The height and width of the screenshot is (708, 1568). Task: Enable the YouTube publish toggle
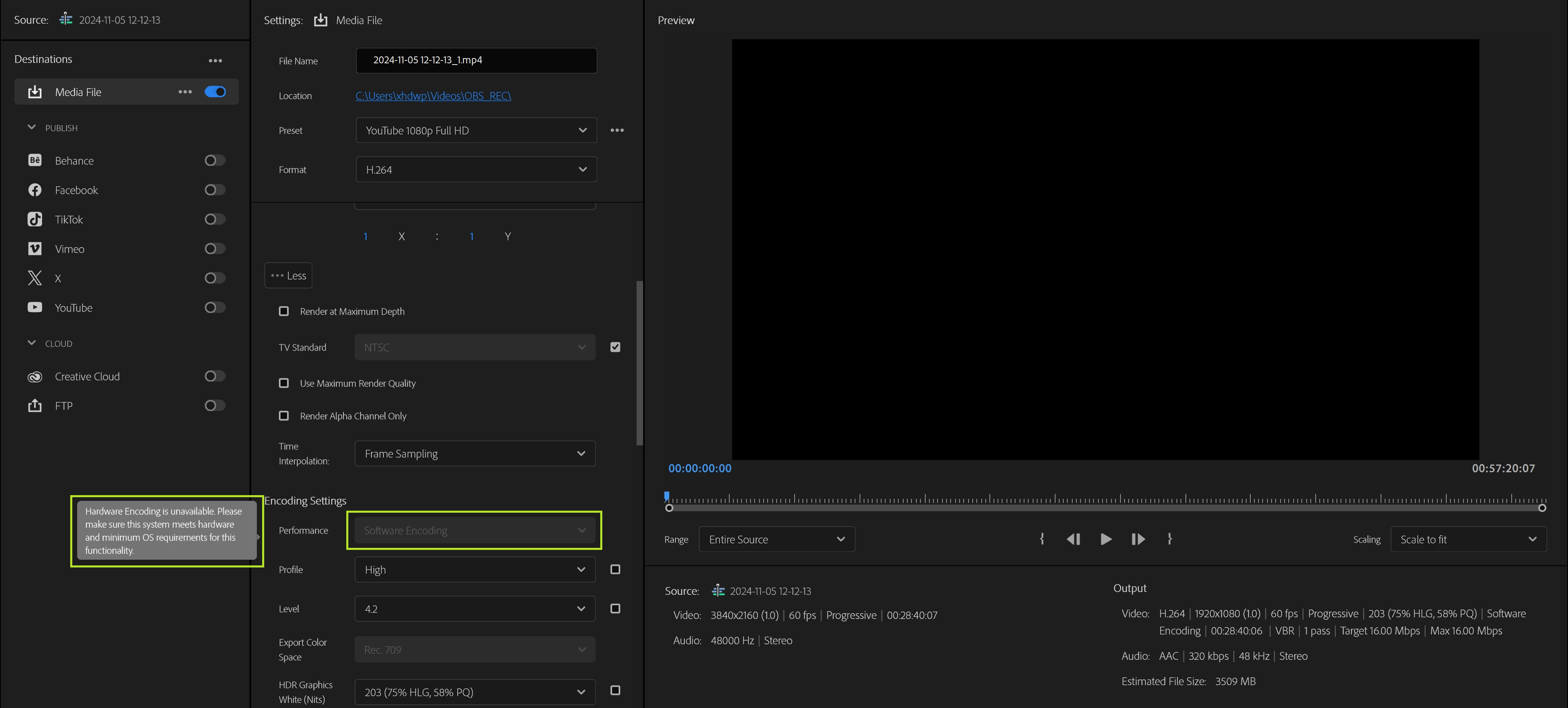click(214, 308)
